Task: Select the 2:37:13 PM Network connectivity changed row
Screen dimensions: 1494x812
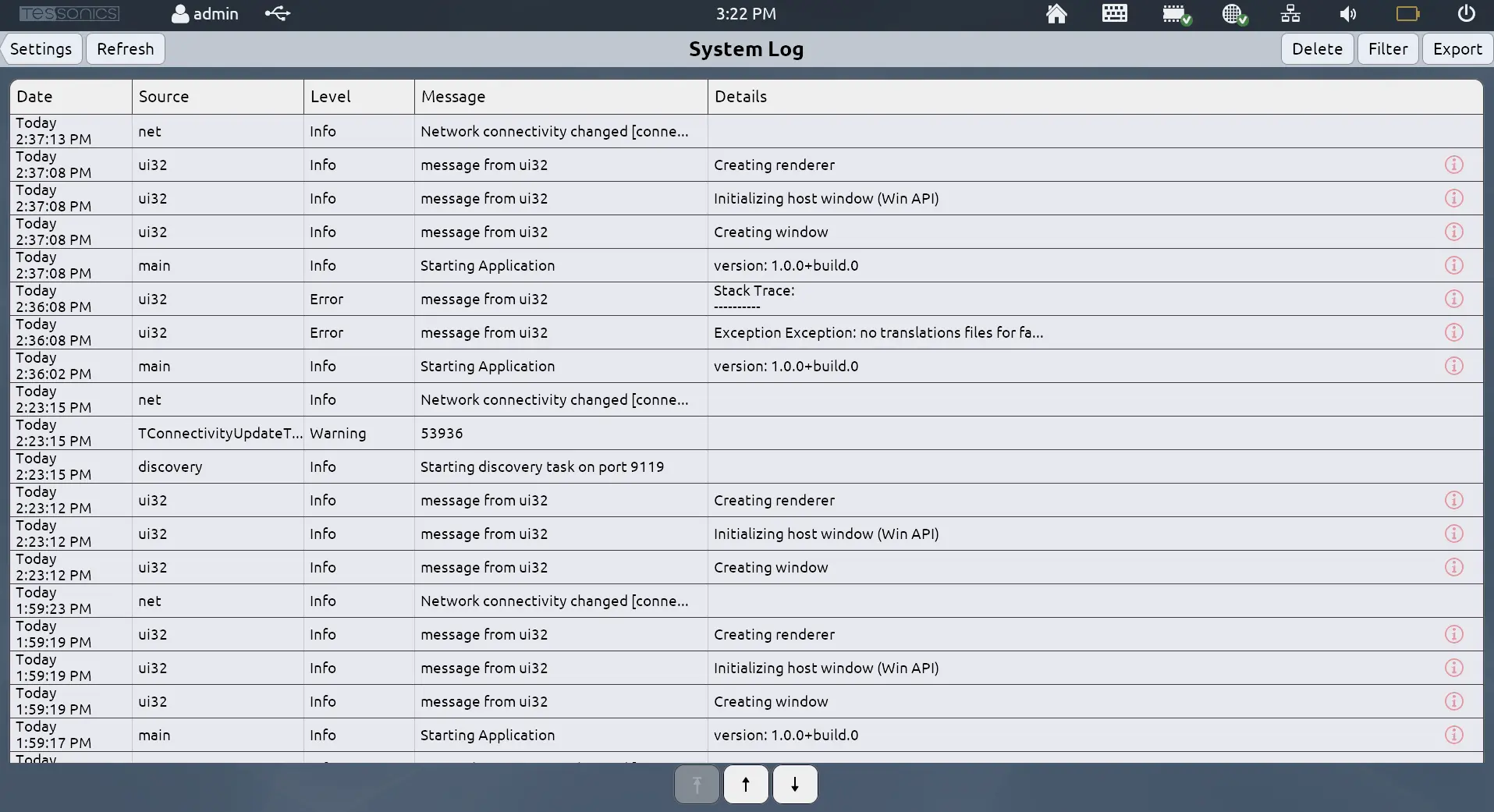Action: click(746, 131)
